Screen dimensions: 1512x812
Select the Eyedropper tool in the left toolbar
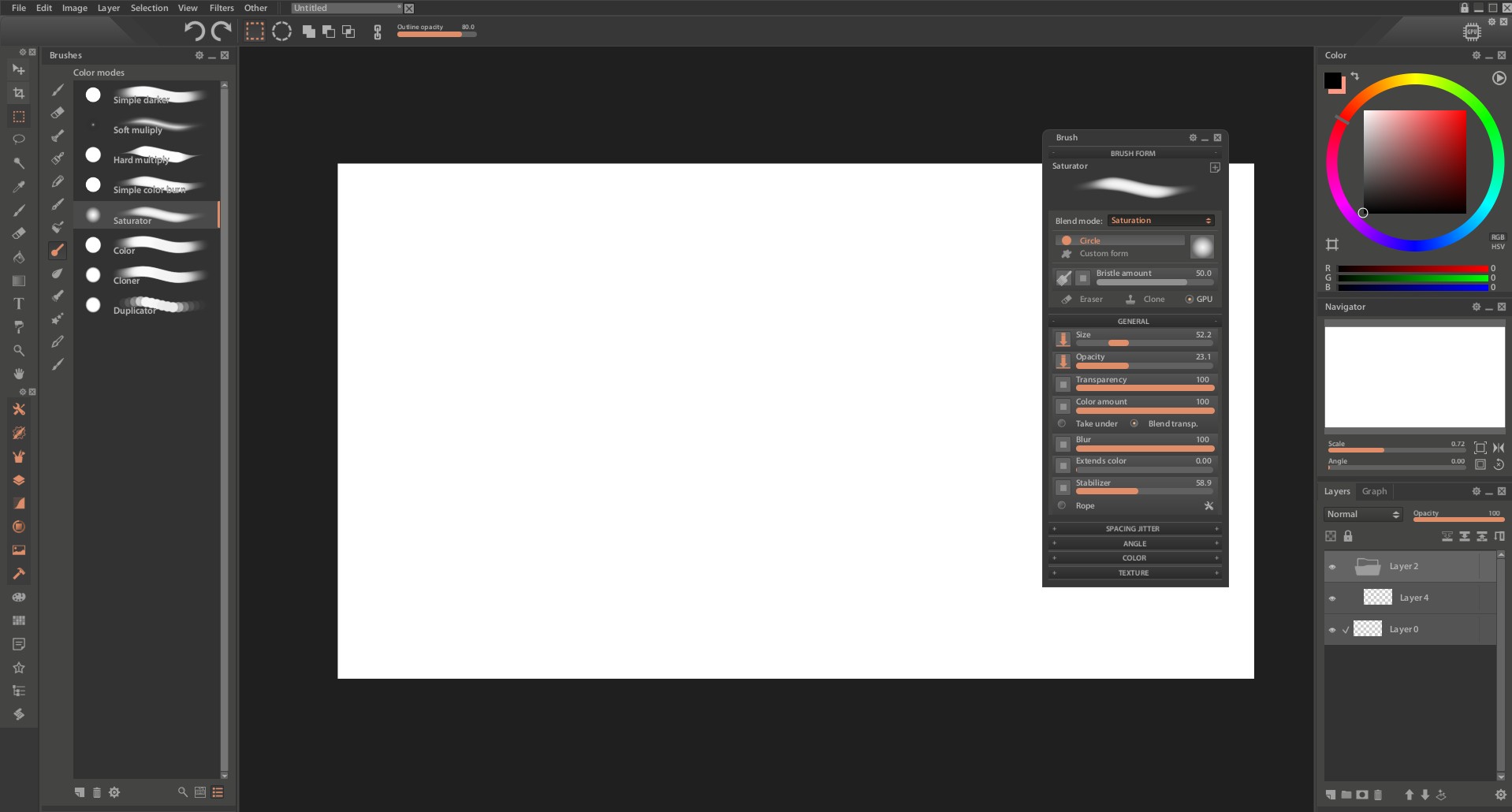click(19, 187)
